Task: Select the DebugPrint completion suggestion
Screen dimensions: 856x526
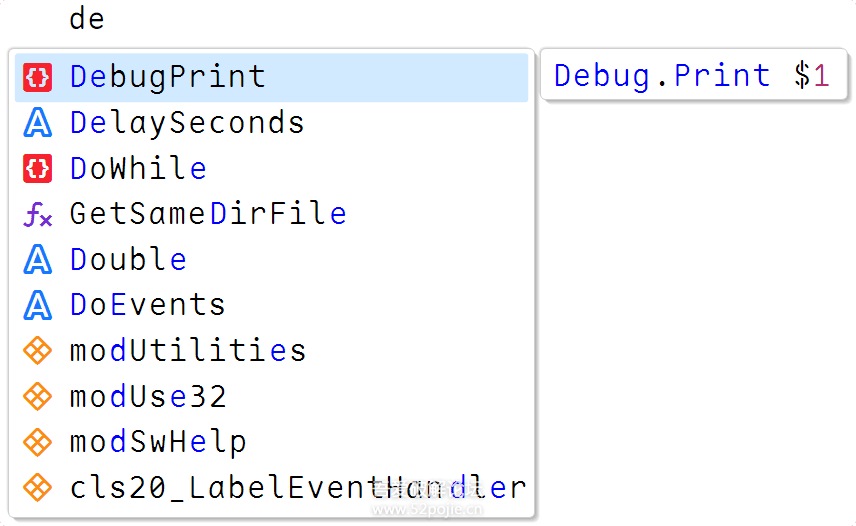Action: 168,77
